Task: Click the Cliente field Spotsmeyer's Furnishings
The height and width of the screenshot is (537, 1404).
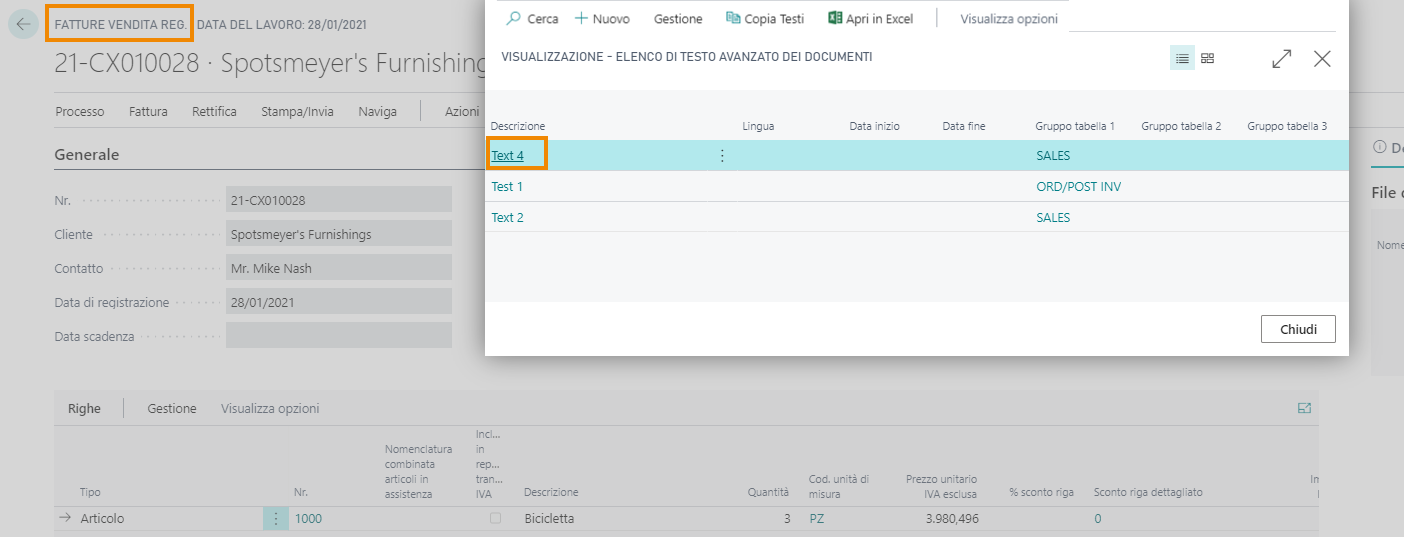Action: click(338, 235)
